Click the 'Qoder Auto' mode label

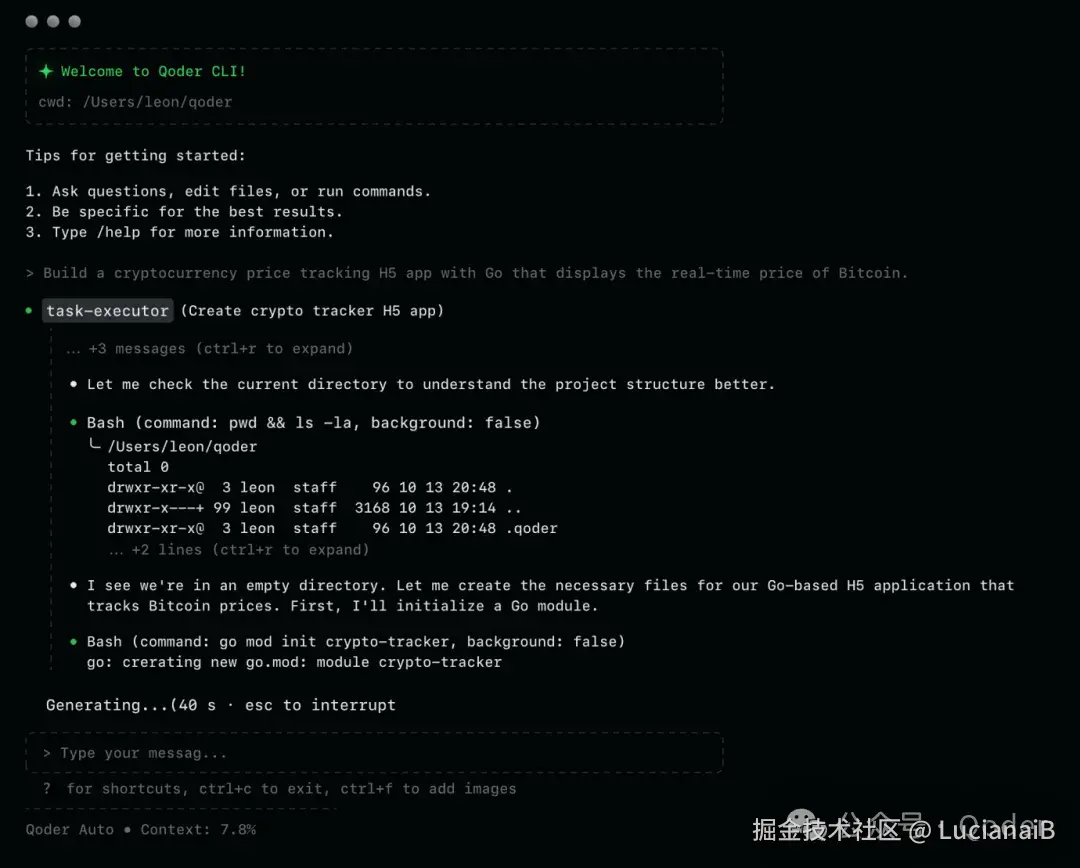pos(70,829)
